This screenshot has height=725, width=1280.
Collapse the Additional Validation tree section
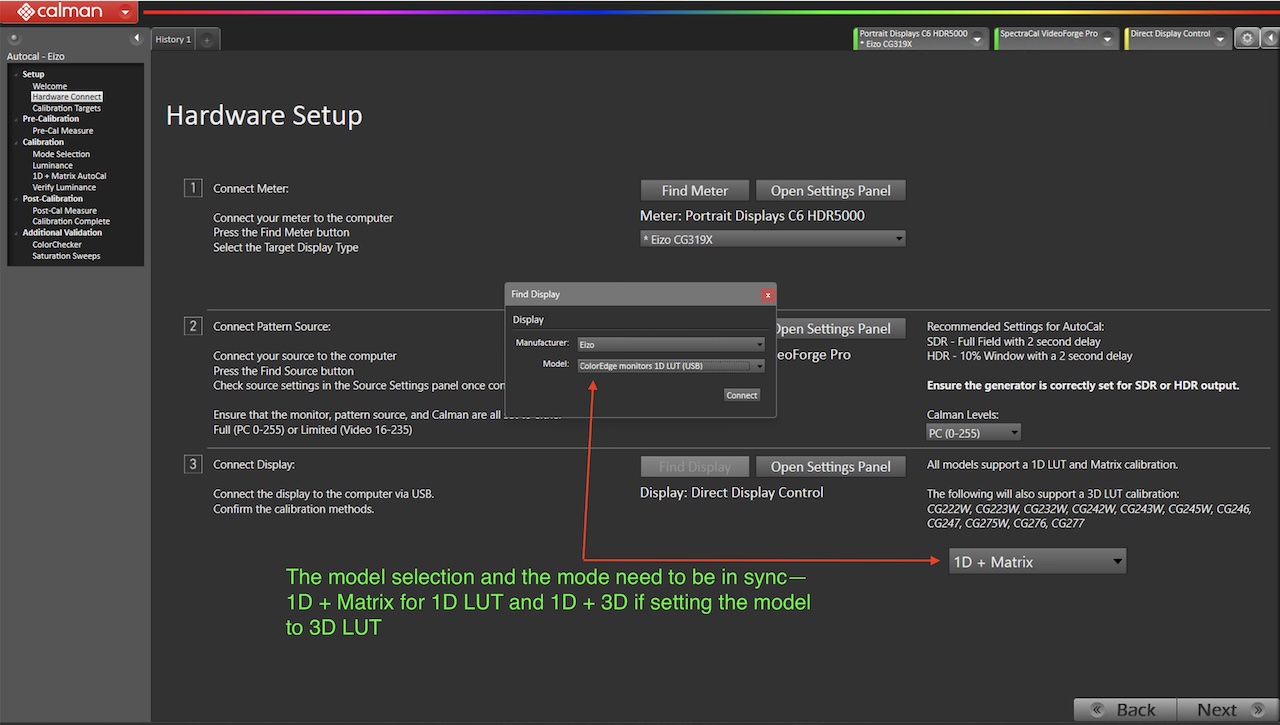(x=16, y=232)
